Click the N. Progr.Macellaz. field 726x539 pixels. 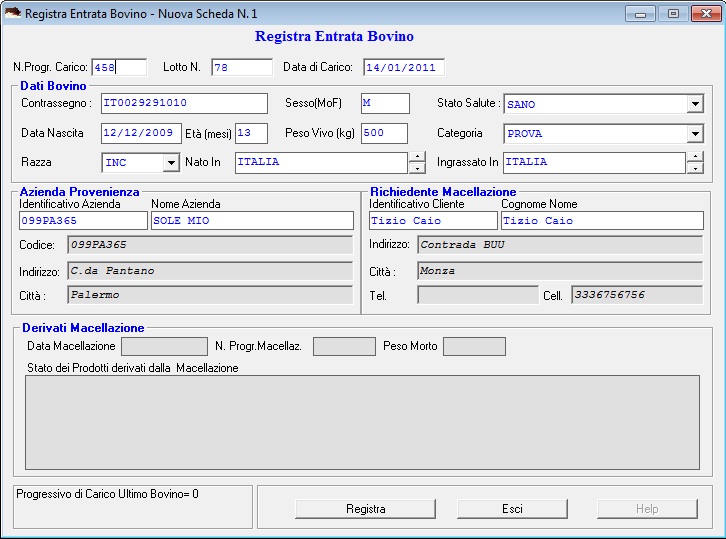(344, 346)
